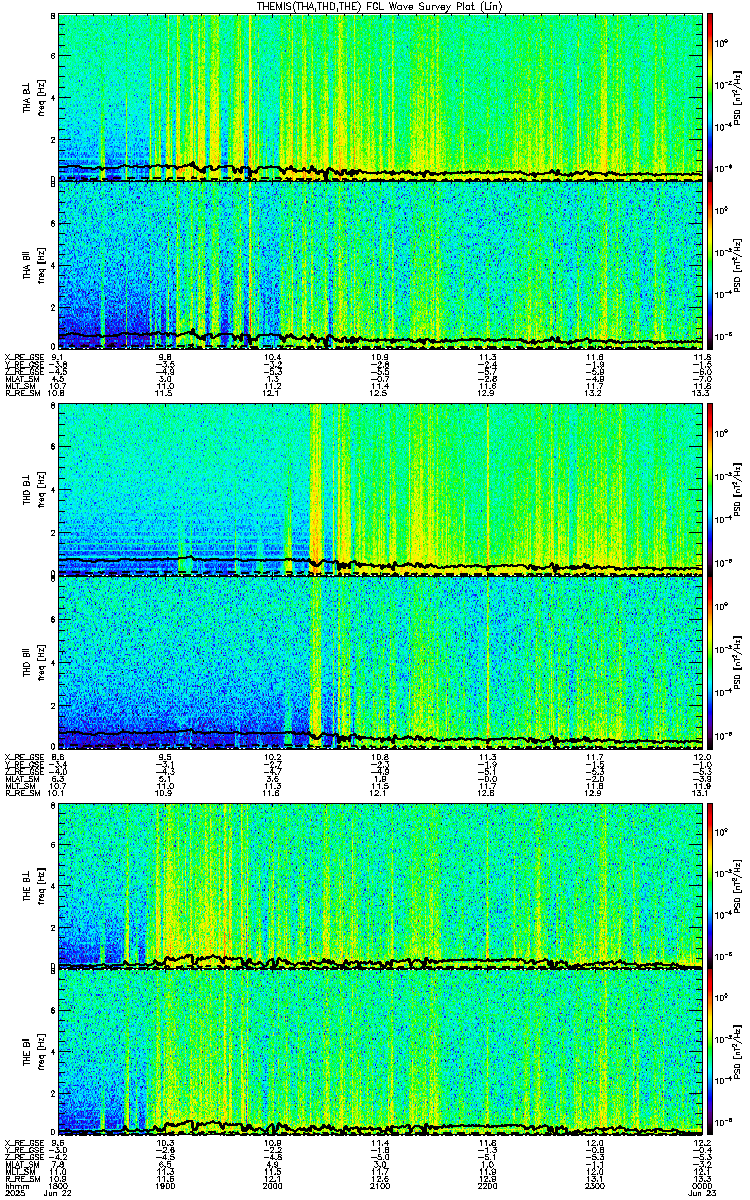Click the THA B-perpendicular spectrogram panel
The image size is (750, 1200).
(x=381, y=96)
